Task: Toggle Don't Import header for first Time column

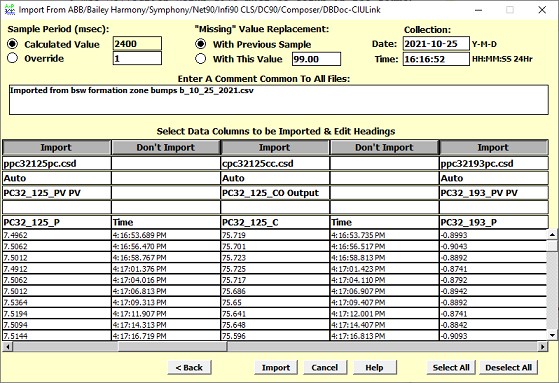Action: [166, 147]
